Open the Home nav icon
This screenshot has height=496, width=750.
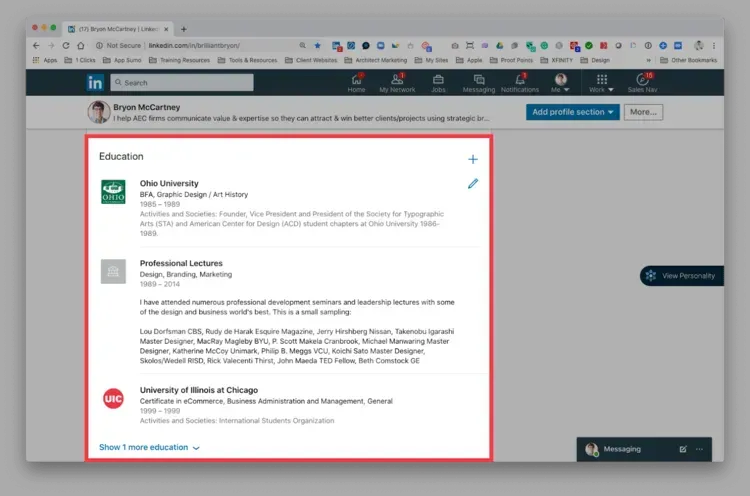(x=356, y=83)
